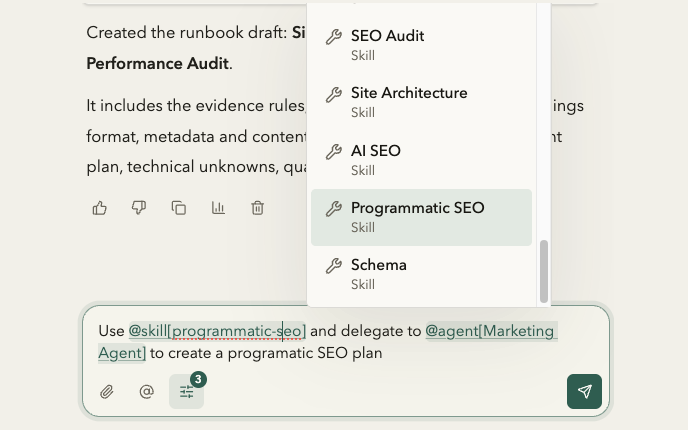Send the message with the paper plane button
This screenshot has width=688, height=430.
pyautogui.click(x=584, y=391)
